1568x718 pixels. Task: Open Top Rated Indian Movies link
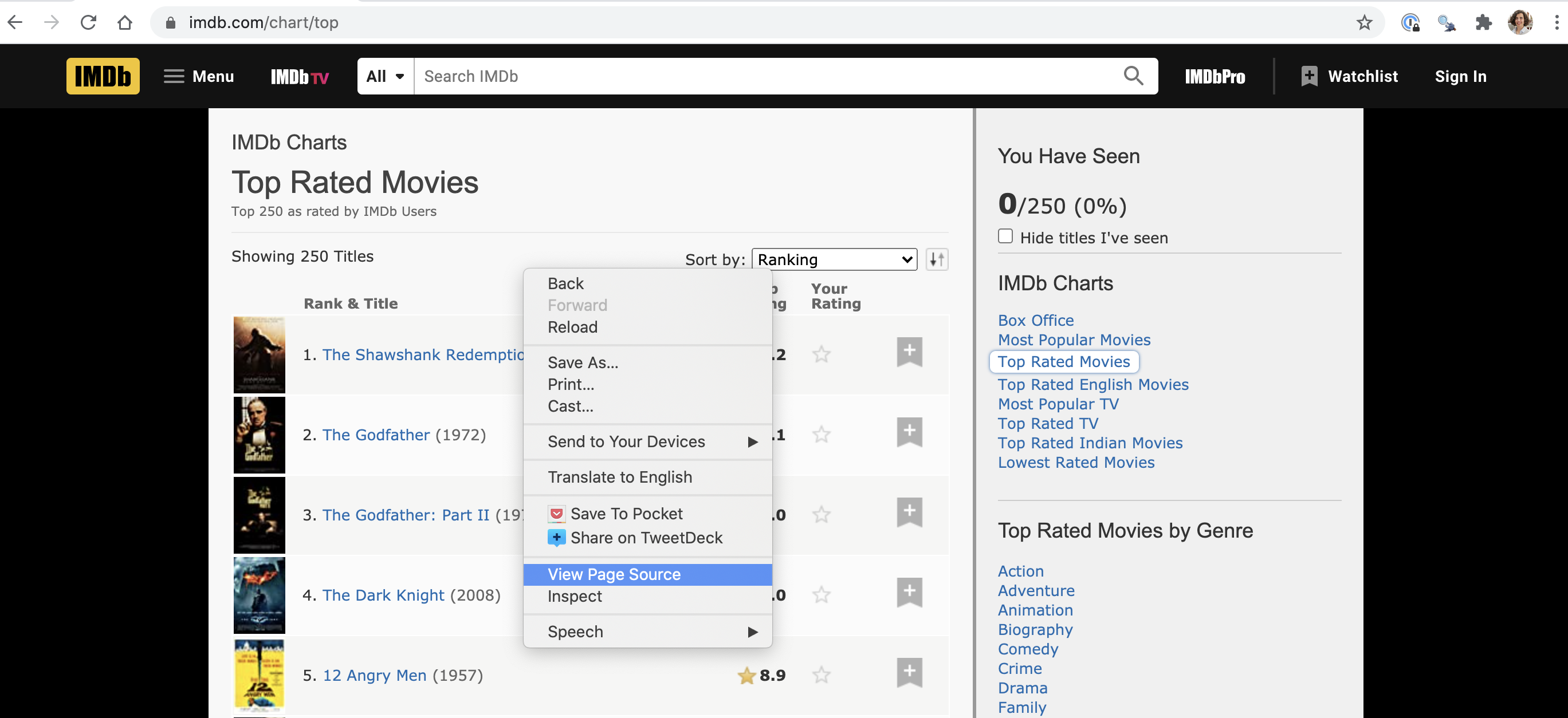pyautogui.click(x=1090, y=443)
